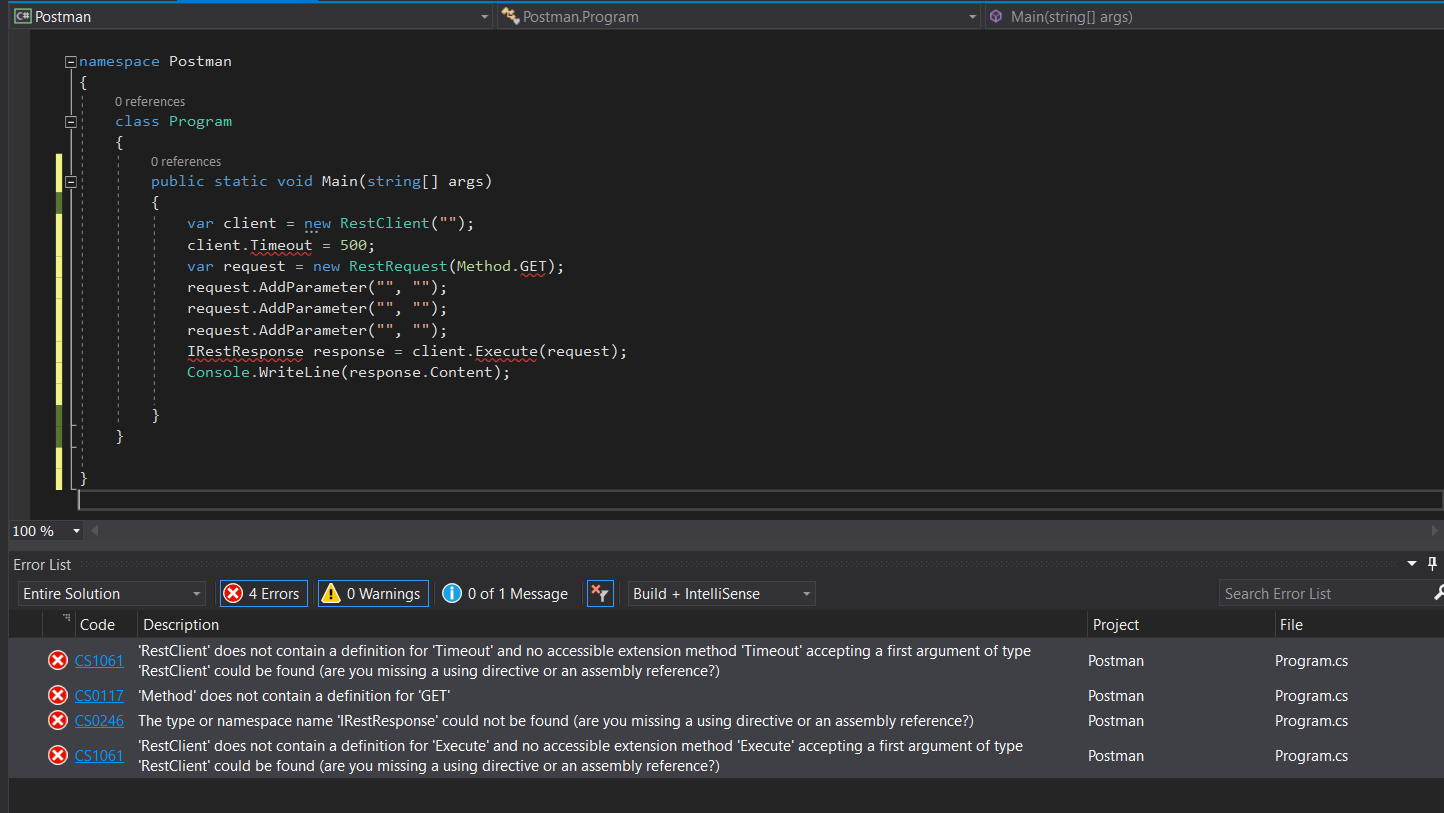This screenshot has height=813, width=1444.
Task: Open the Main(string[] args) member dropdown
Action: click(1214, 16)
